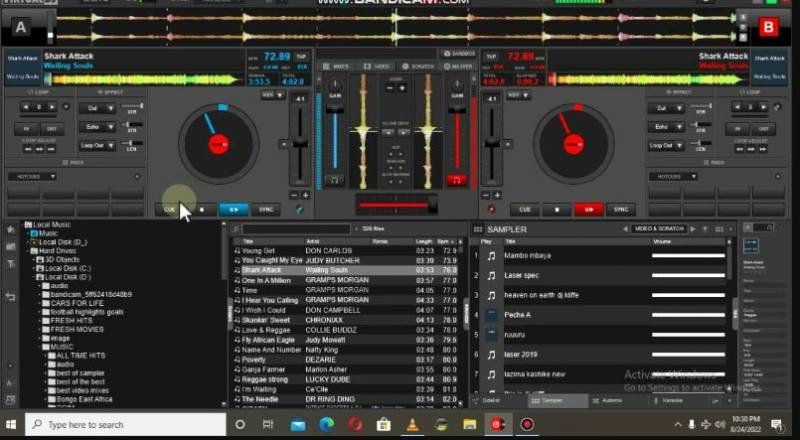Viewport: 800px width, 440px height.
Task: Open FRESH HITS folder in tree
Action: (x=71, y=321)
